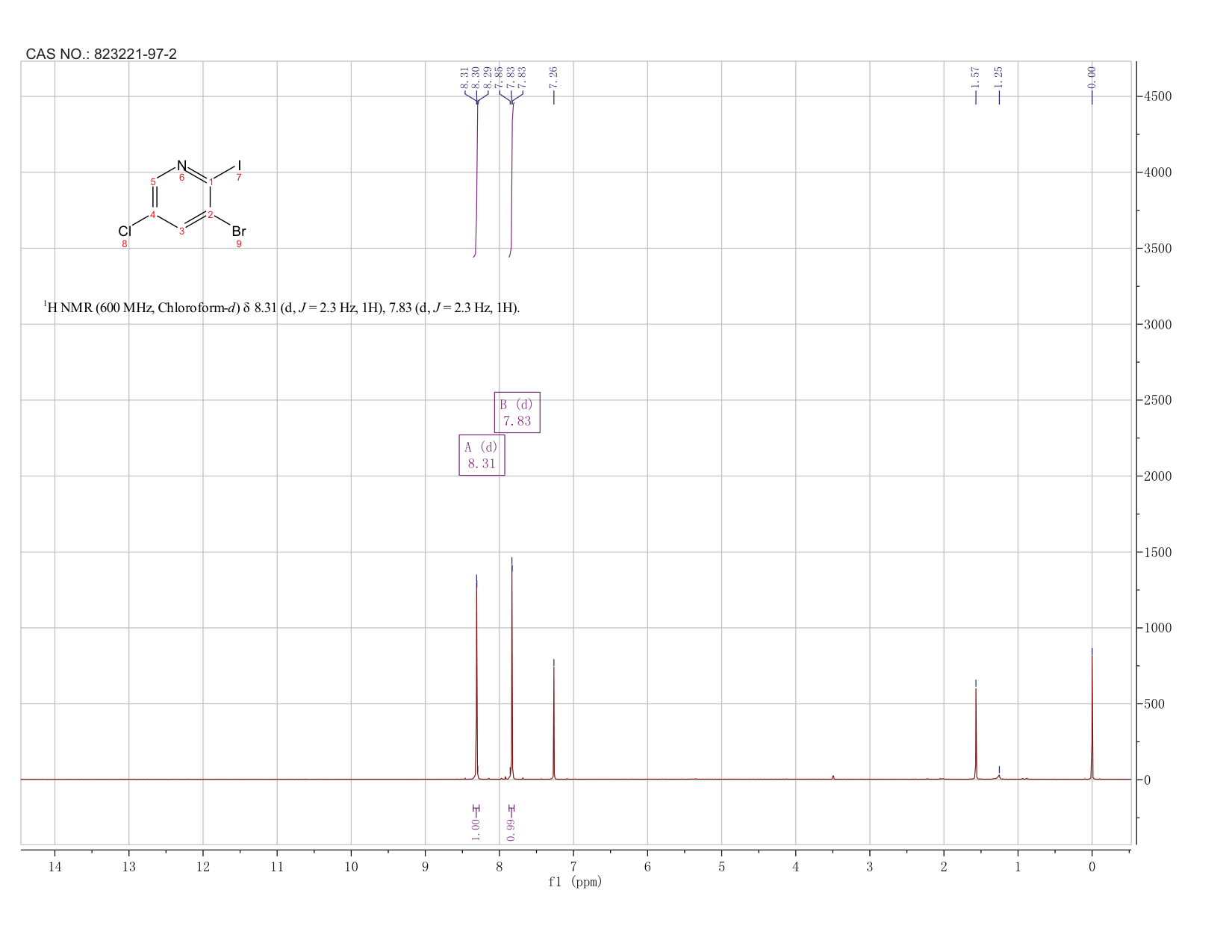Click the Br atom in the structure
The width and height of the screenshot is (1232, 952).
(239, 231)
